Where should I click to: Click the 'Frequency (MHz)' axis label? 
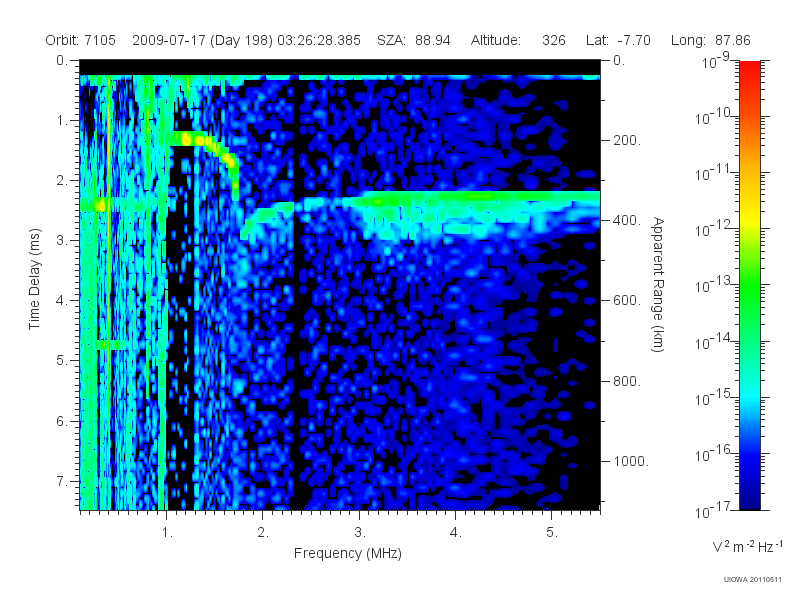[x=347, y=553]
